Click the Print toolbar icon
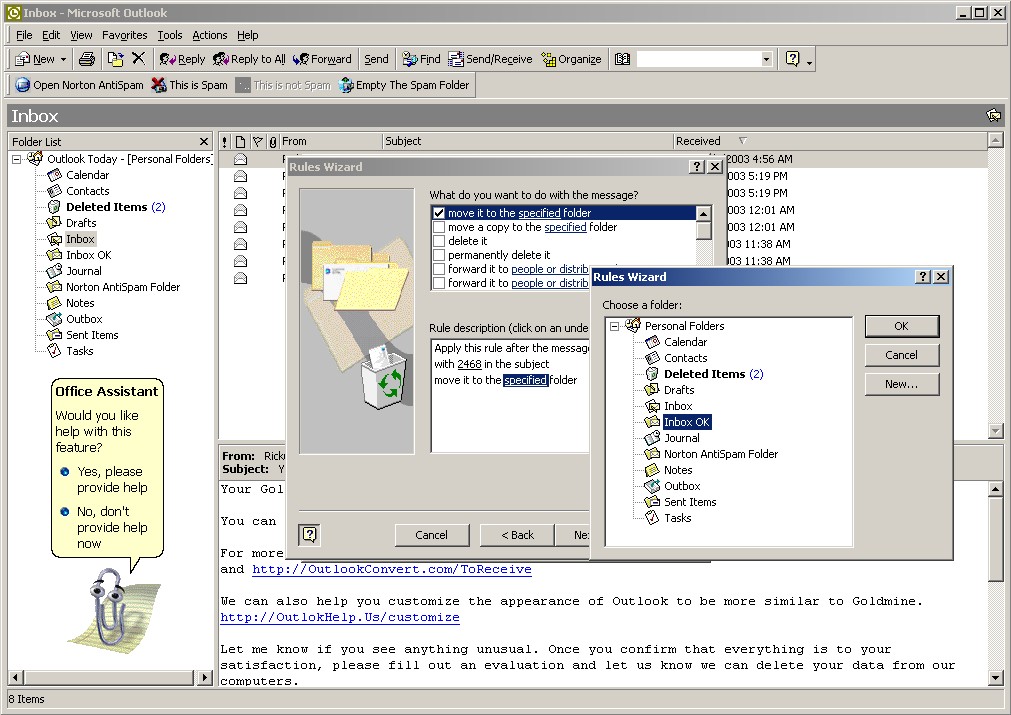The height and width of the screenshot is (715, 1011). [86, 59]
